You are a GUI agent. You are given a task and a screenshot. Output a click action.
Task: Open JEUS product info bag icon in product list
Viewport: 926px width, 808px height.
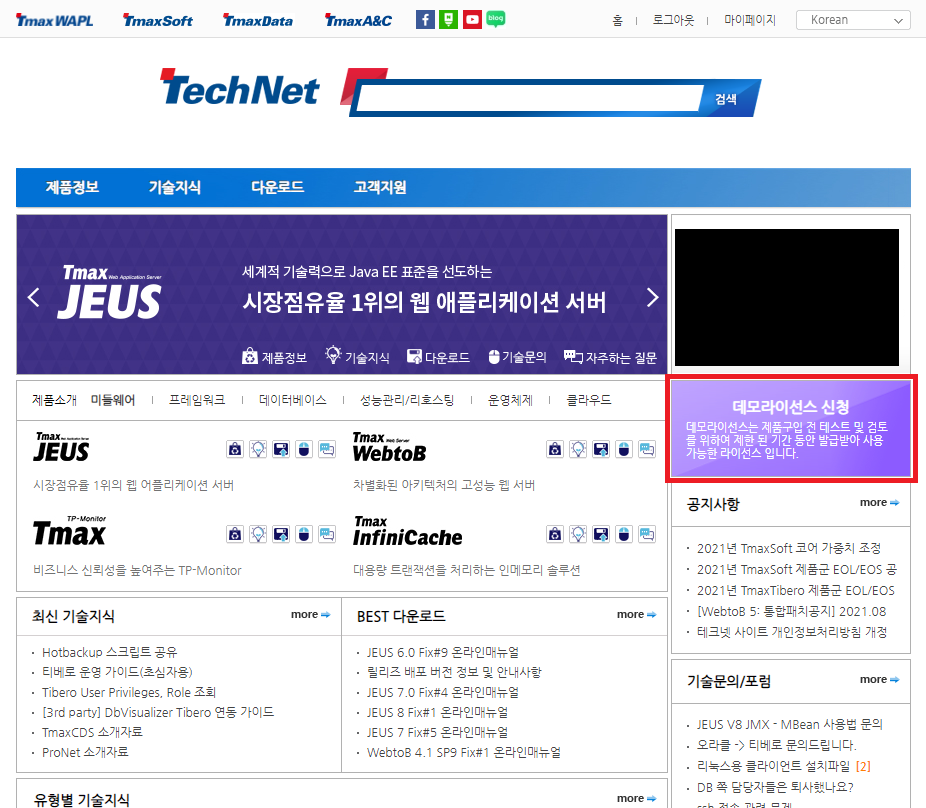point(235,449)
